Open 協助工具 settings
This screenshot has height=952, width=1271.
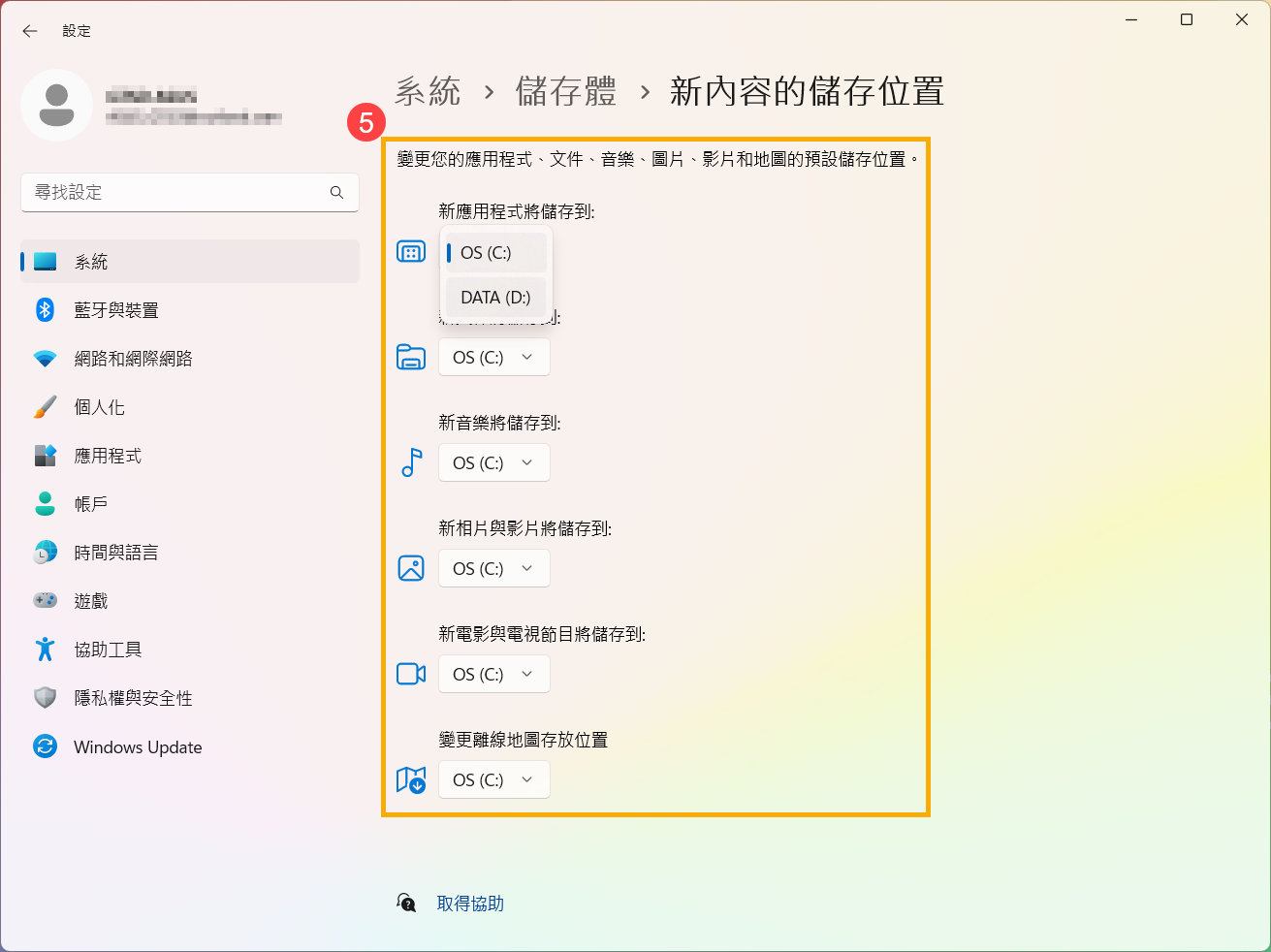(x=190, y=650)
